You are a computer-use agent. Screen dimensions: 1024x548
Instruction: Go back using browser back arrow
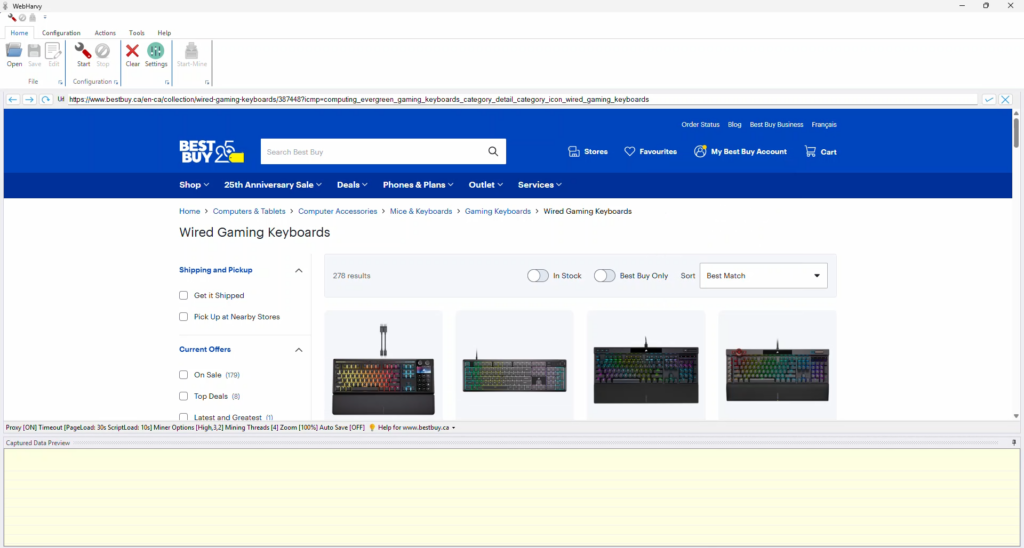click(x=12, y=99)
